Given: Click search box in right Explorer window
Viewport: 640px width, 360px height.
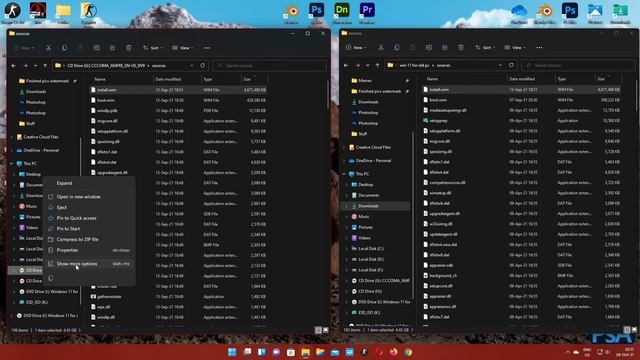Looking at the screenshot, I should (x=579, y=65).
